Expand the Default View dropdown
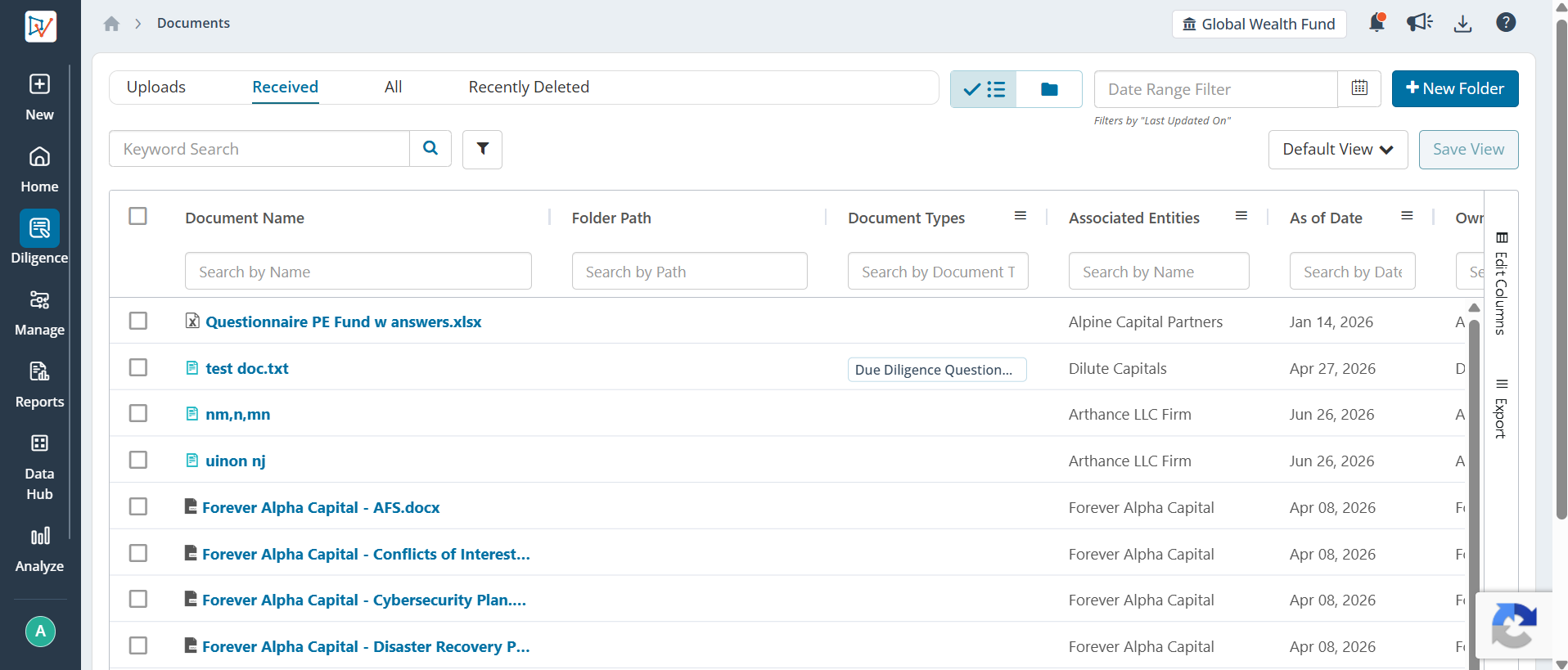1568x670 pixels. pos(1338,150)
